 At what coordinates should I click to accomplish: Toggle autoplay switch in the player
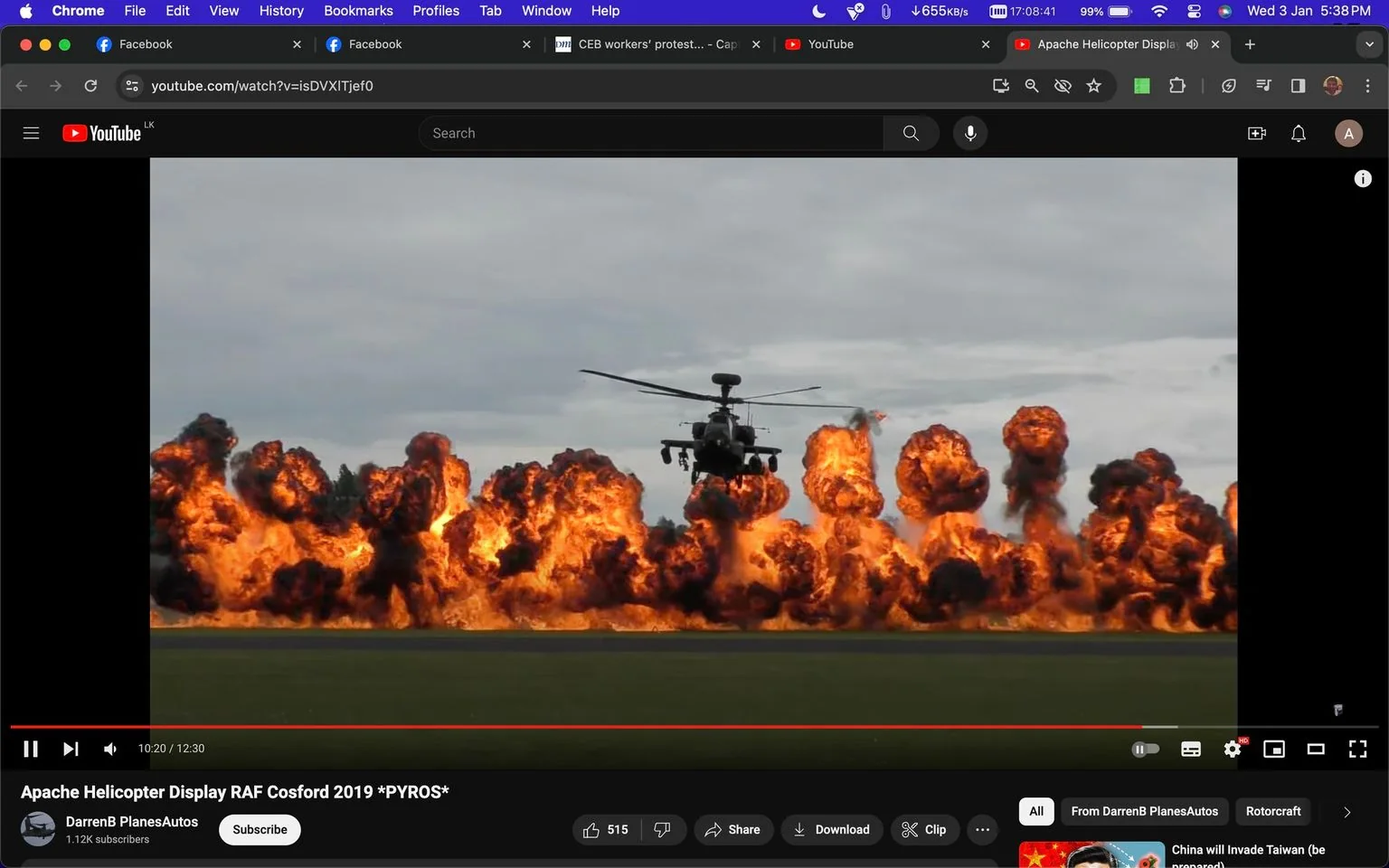[x=1145, y=749]
